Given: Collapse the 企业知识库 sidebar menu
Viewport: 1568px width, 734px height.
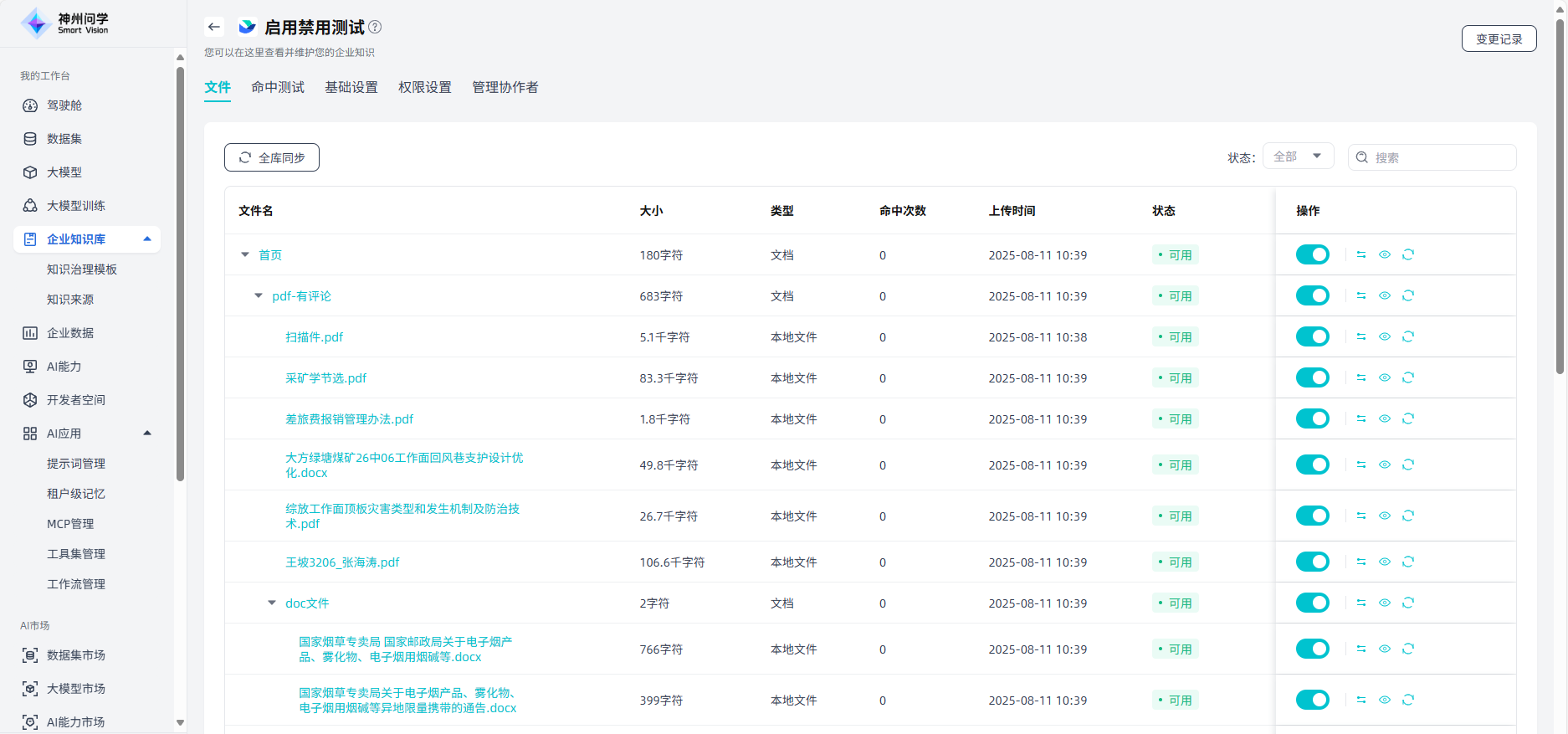Looking at the screenshot, I should [147, 239].
